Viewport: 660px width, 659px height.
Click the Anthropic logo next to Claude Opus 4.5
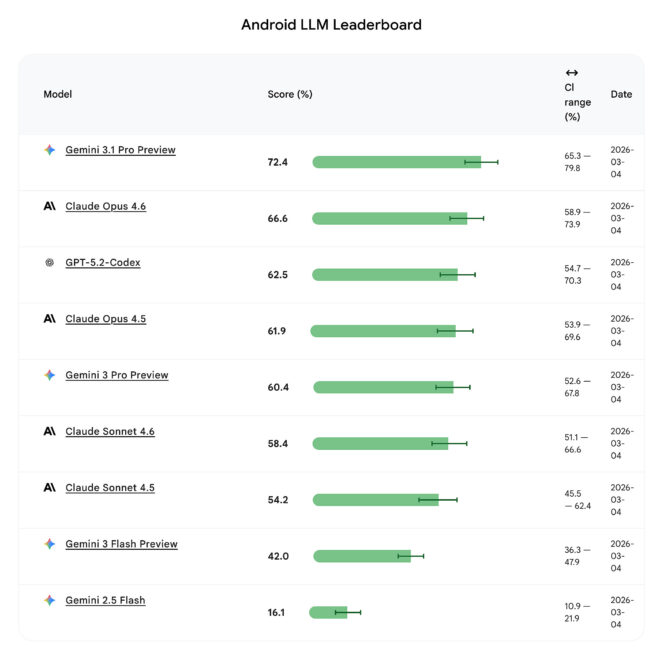coord(49,319)
